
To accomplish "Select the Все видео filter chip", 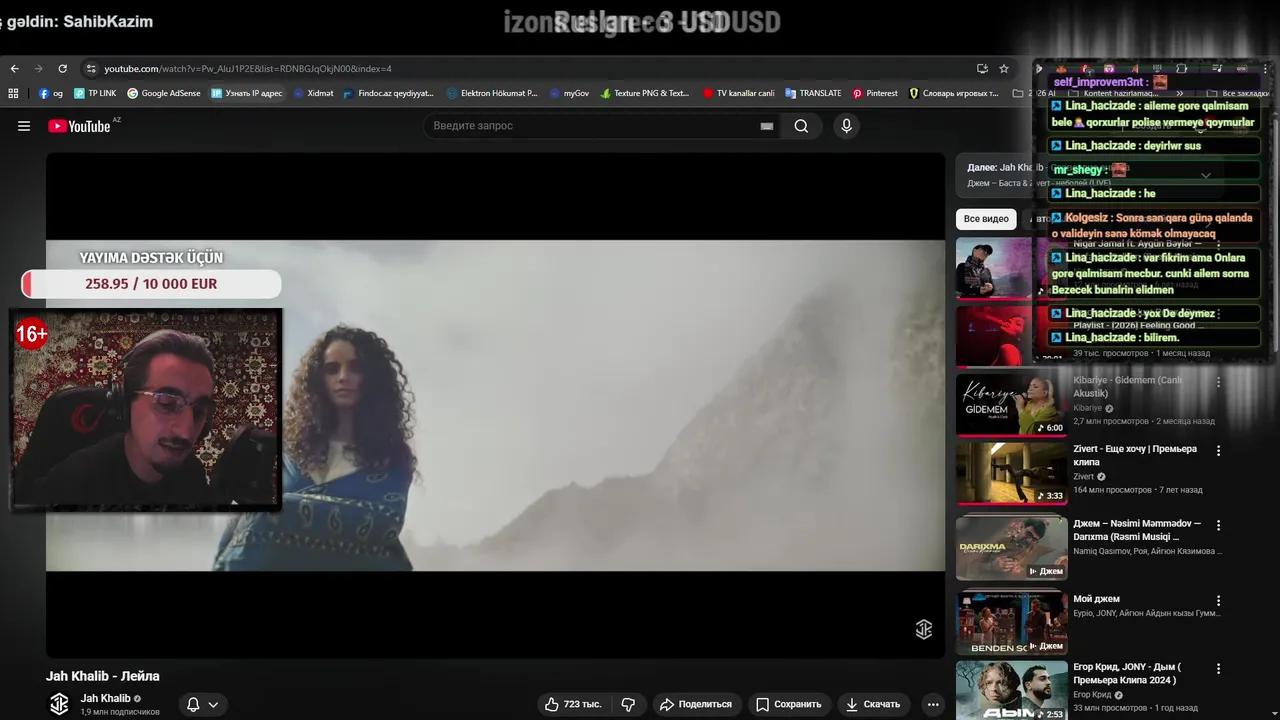I will (x=986, y=219).
